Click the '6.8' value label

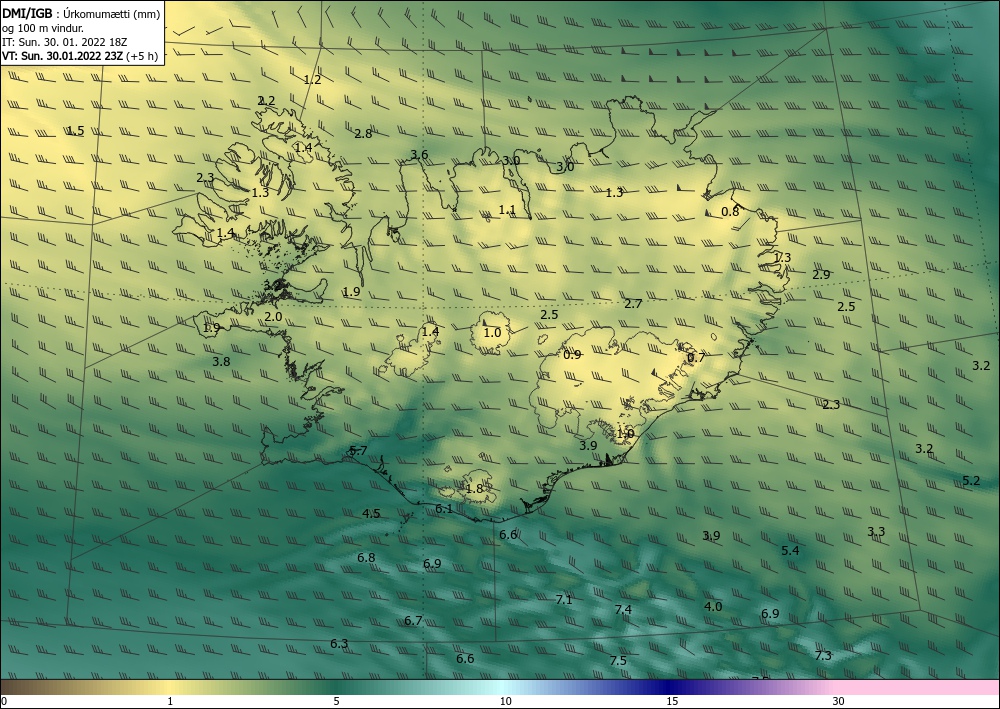[366, 558]
